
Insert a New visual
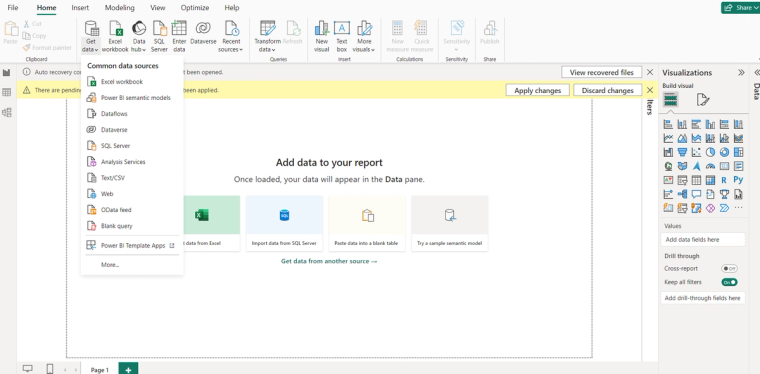point(321,36)
